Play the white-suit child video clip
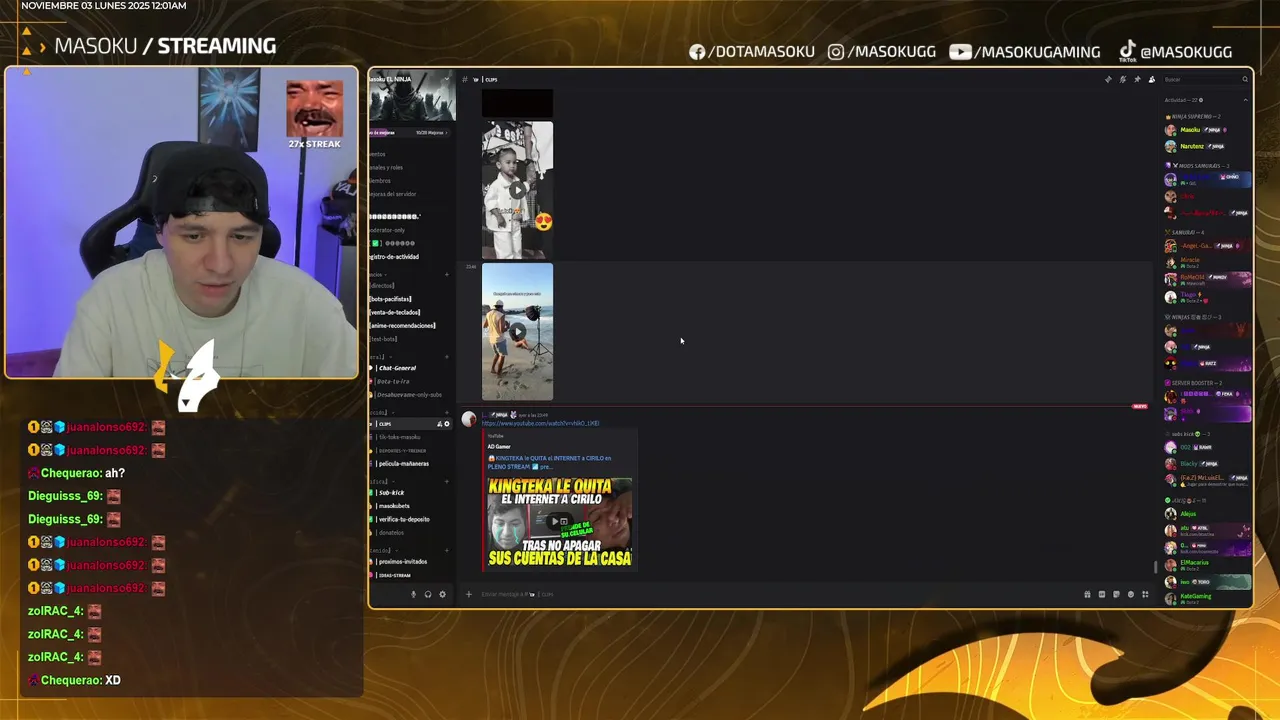1280x720 pixels. (517, 189)
